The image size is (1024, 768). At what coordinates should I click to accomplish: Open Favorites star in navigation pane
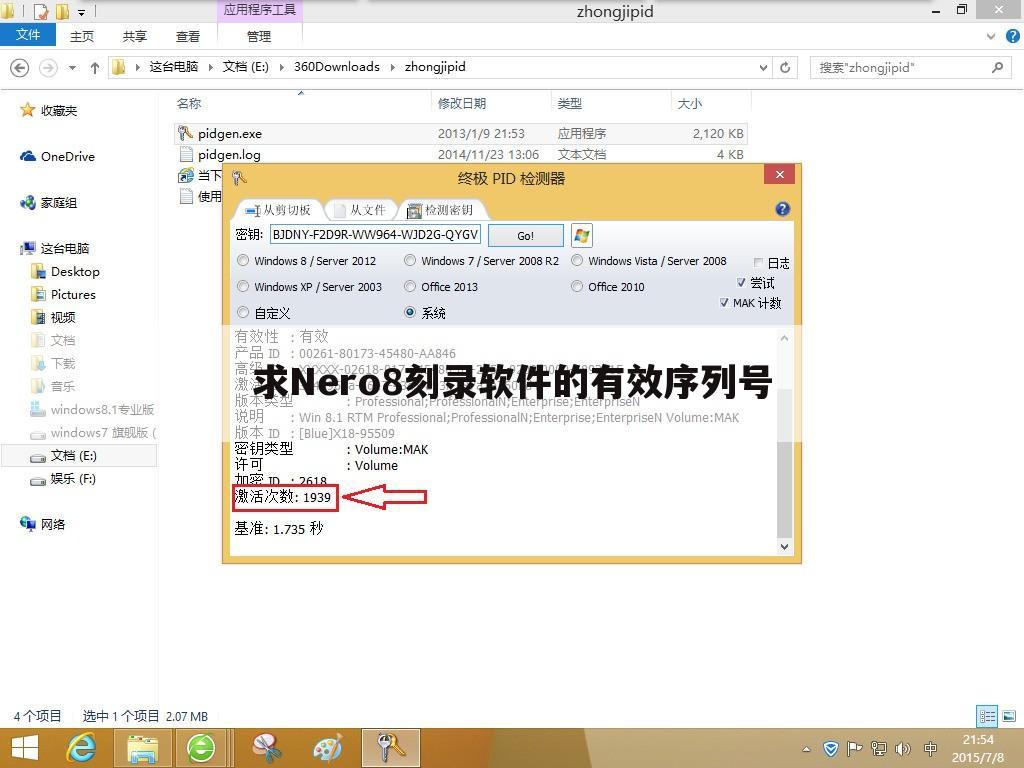(27, 110)
